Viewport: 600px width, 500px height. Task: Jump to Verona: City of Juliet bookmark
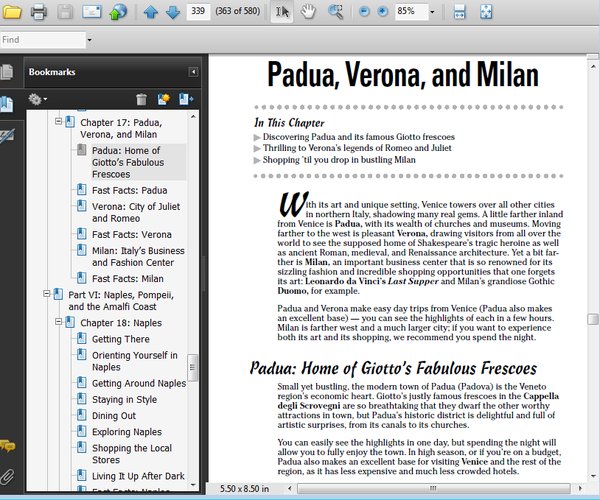pyautogui.click(x=130, y=212)
